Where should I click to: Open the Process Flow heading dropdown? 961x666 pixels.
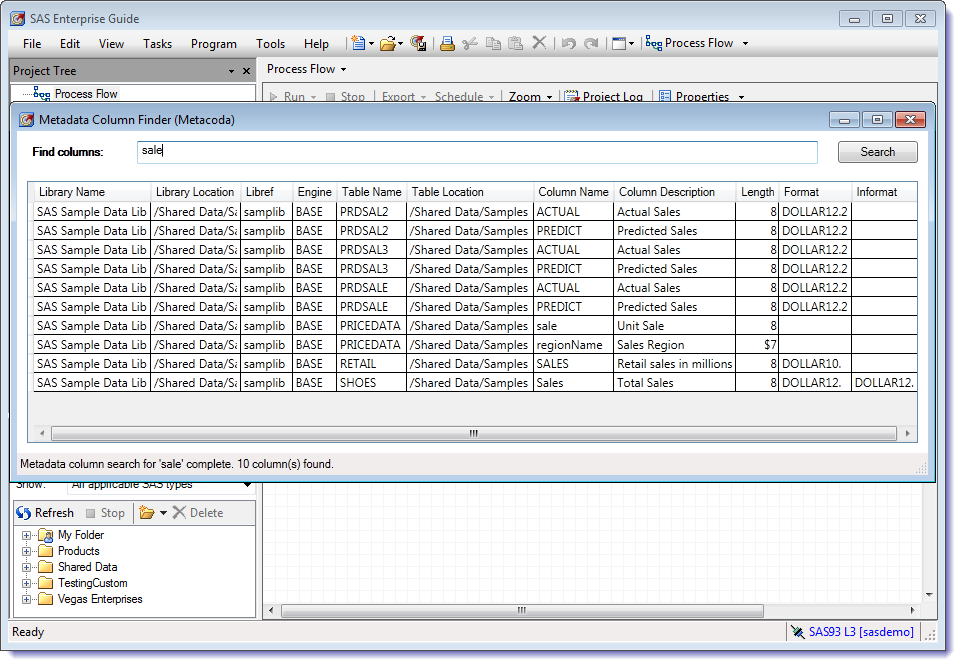343,69
